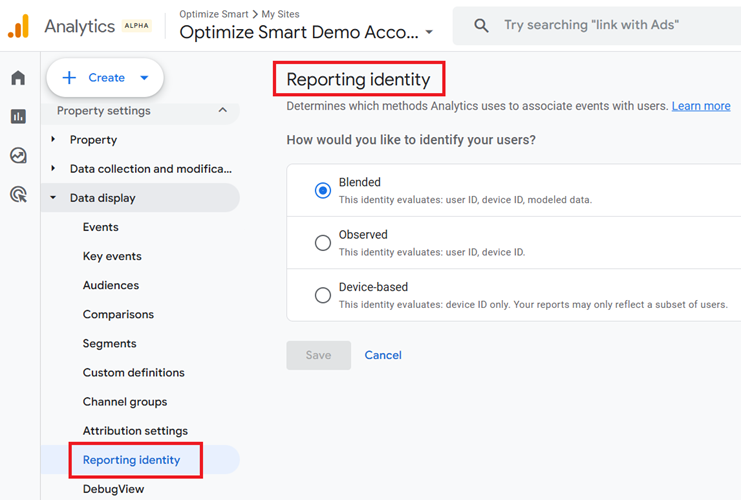Click the Cancel link

[x=383, y=355]
